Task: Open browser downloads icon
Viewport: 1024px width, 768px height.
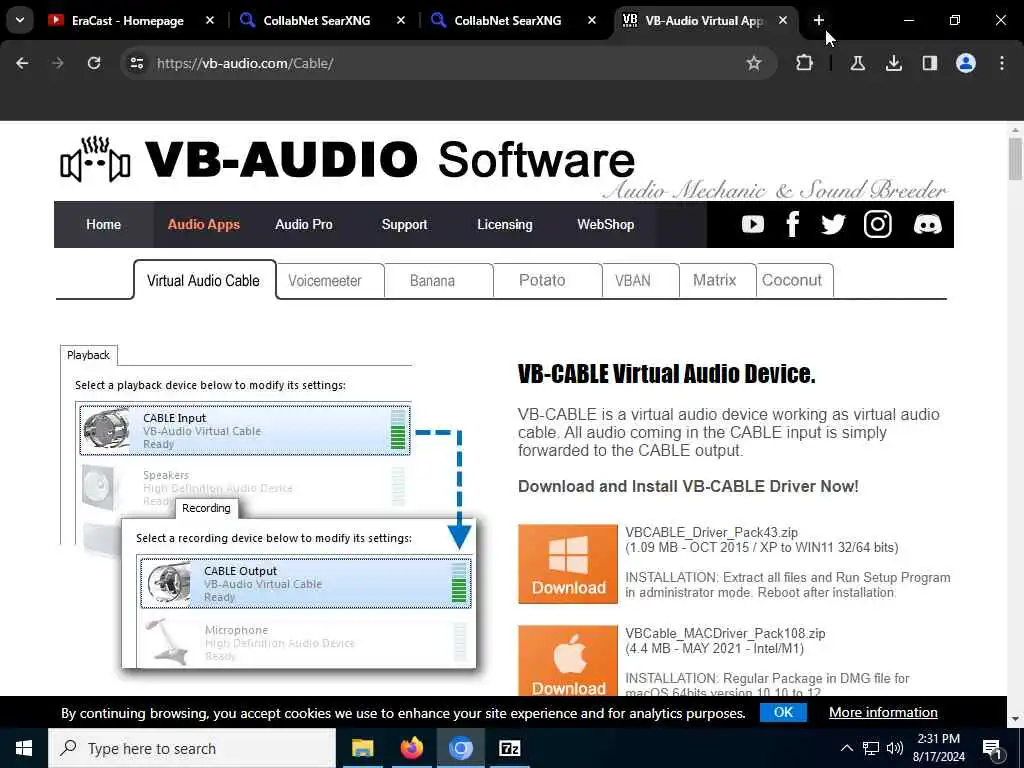Action: [x=893, y=63]
